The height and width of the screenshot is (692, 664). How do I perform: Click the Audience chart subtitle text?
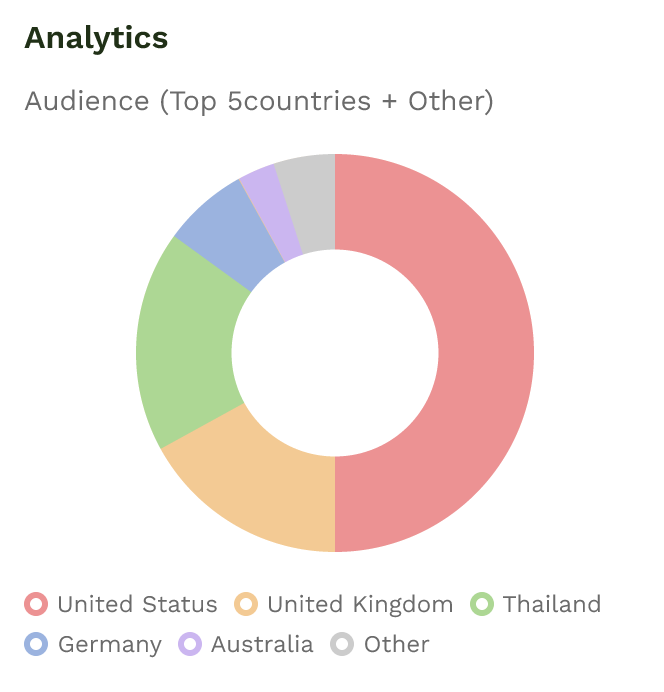259,101
